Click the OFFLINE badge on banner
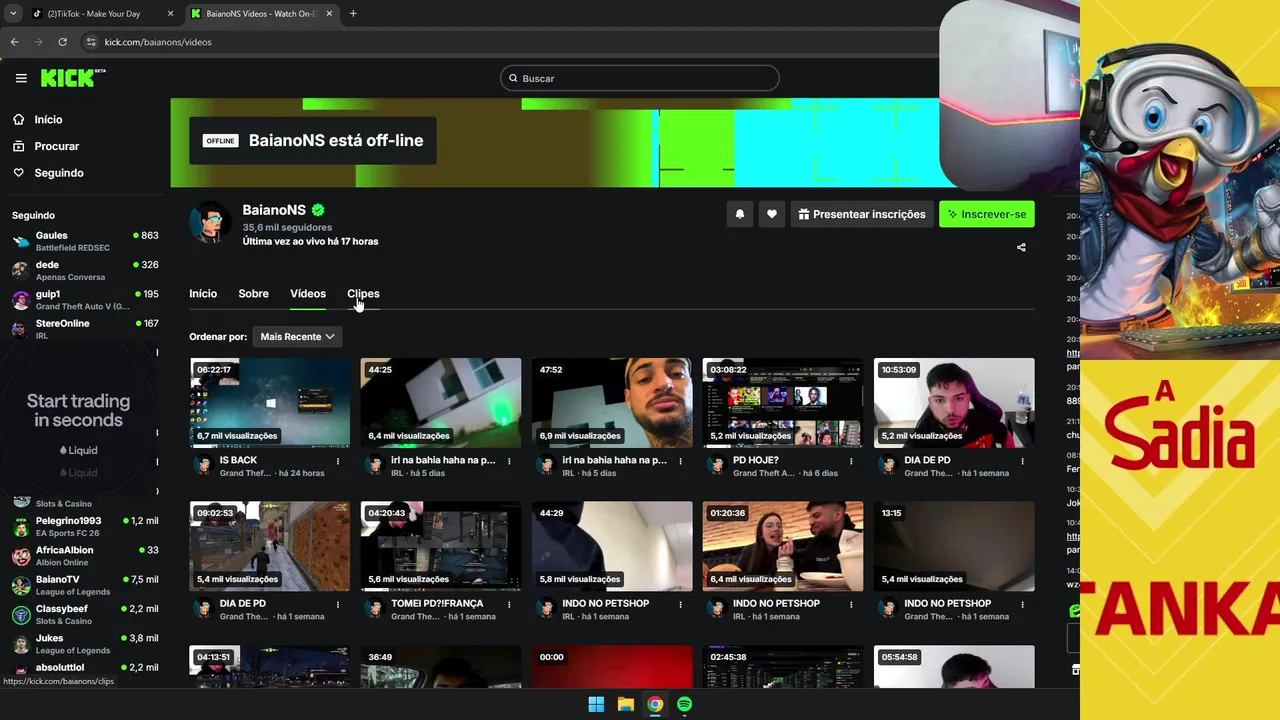 (x=221, y=141)
